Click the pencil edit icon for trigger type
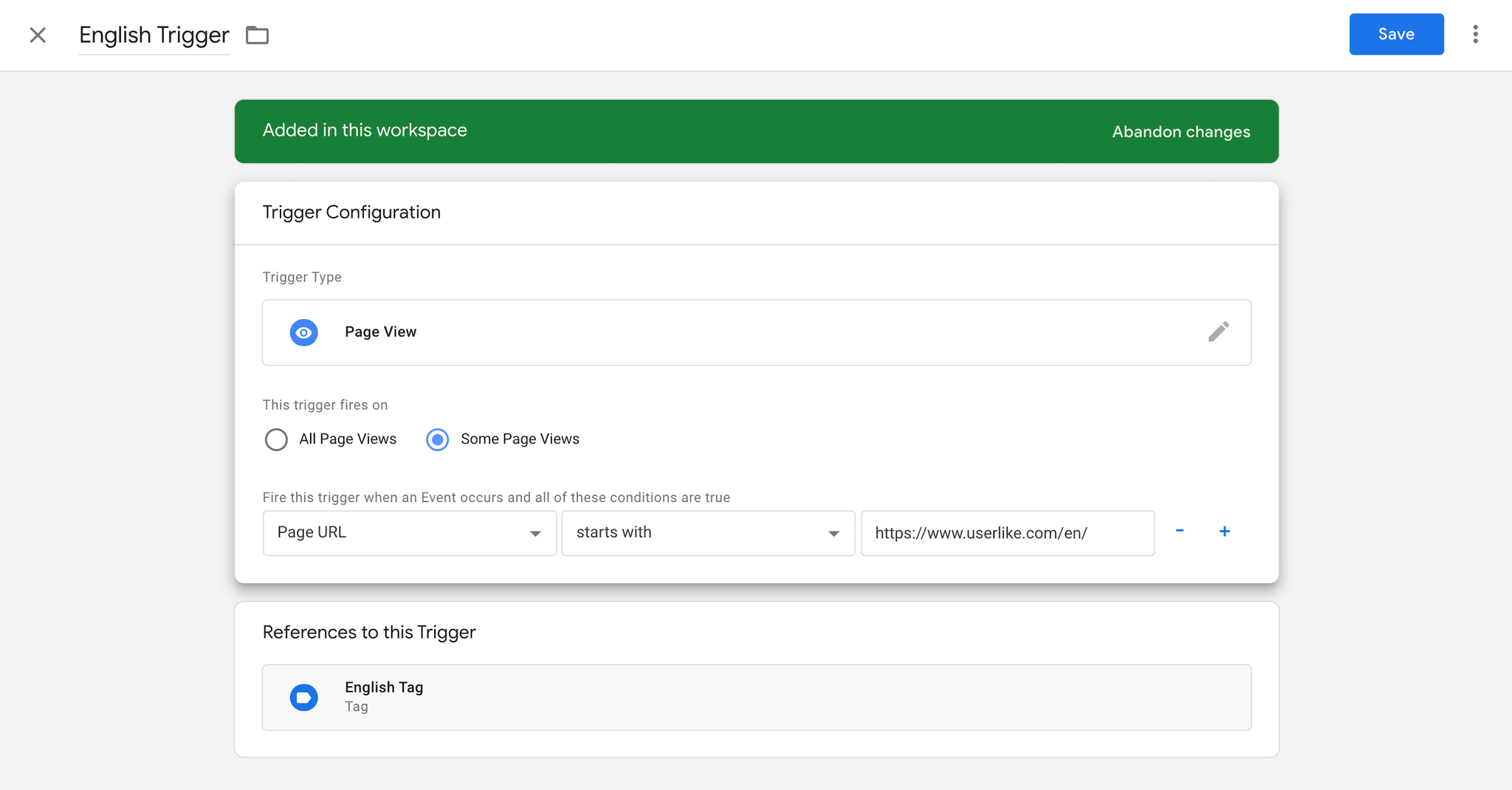Viewport: 1512px width, 790px height. click(x=1218, y=332)
